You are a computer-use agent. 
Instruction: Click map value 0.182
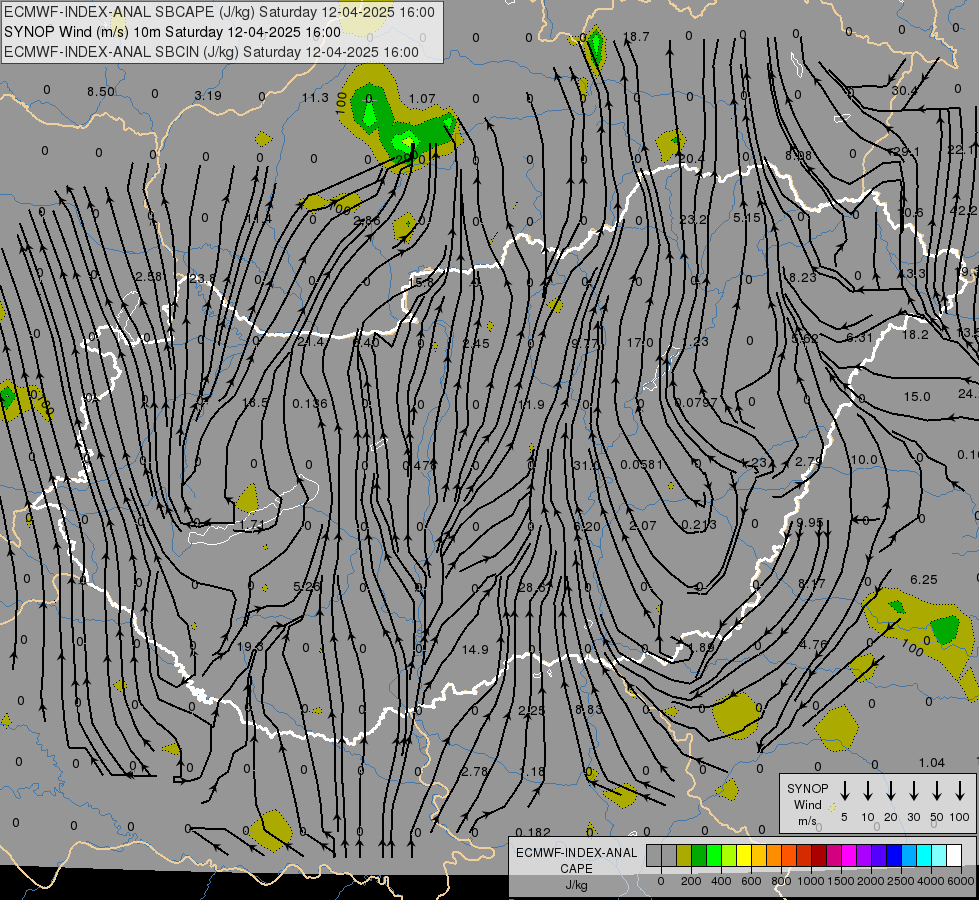pyautogui.click(x=533, y=832)
